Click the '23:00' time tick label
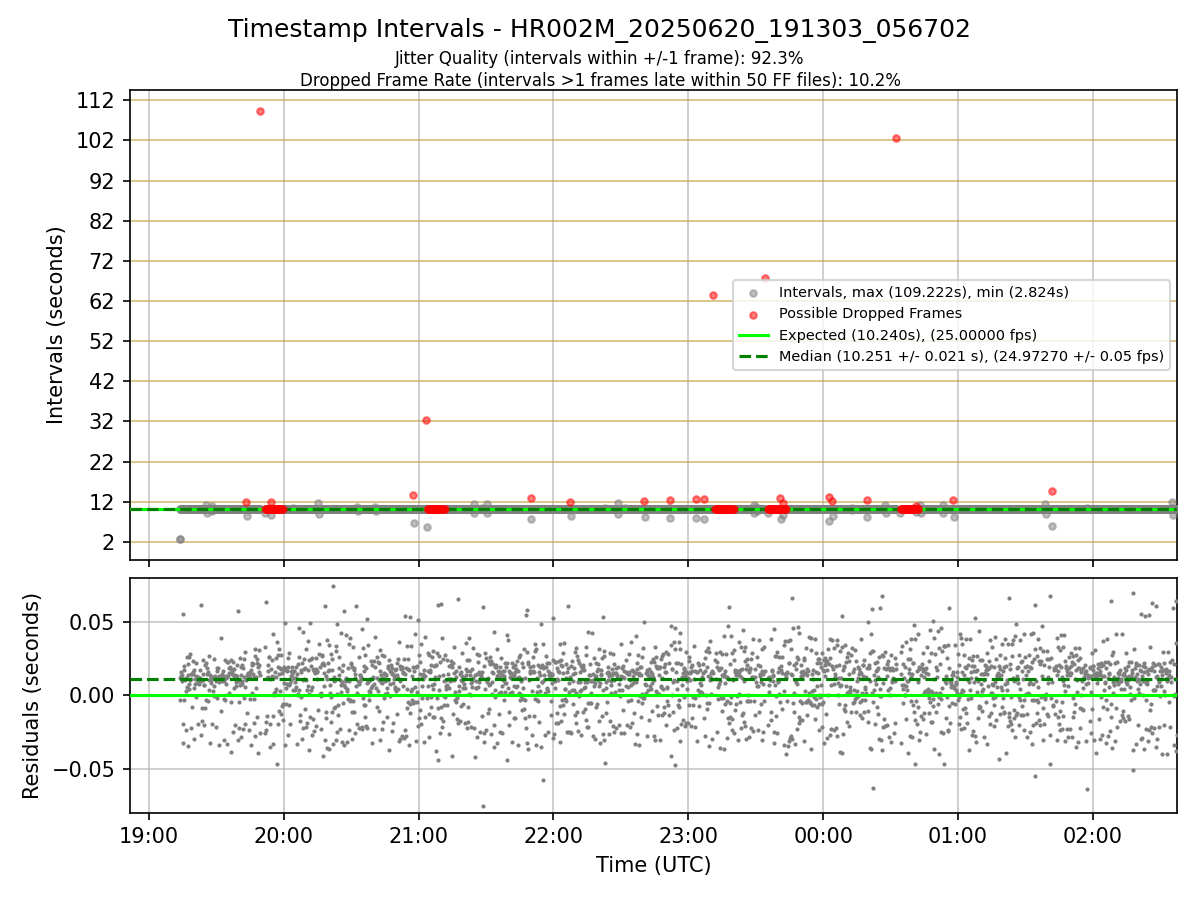Screen dimensions: 1200x900 pos(688,836)
